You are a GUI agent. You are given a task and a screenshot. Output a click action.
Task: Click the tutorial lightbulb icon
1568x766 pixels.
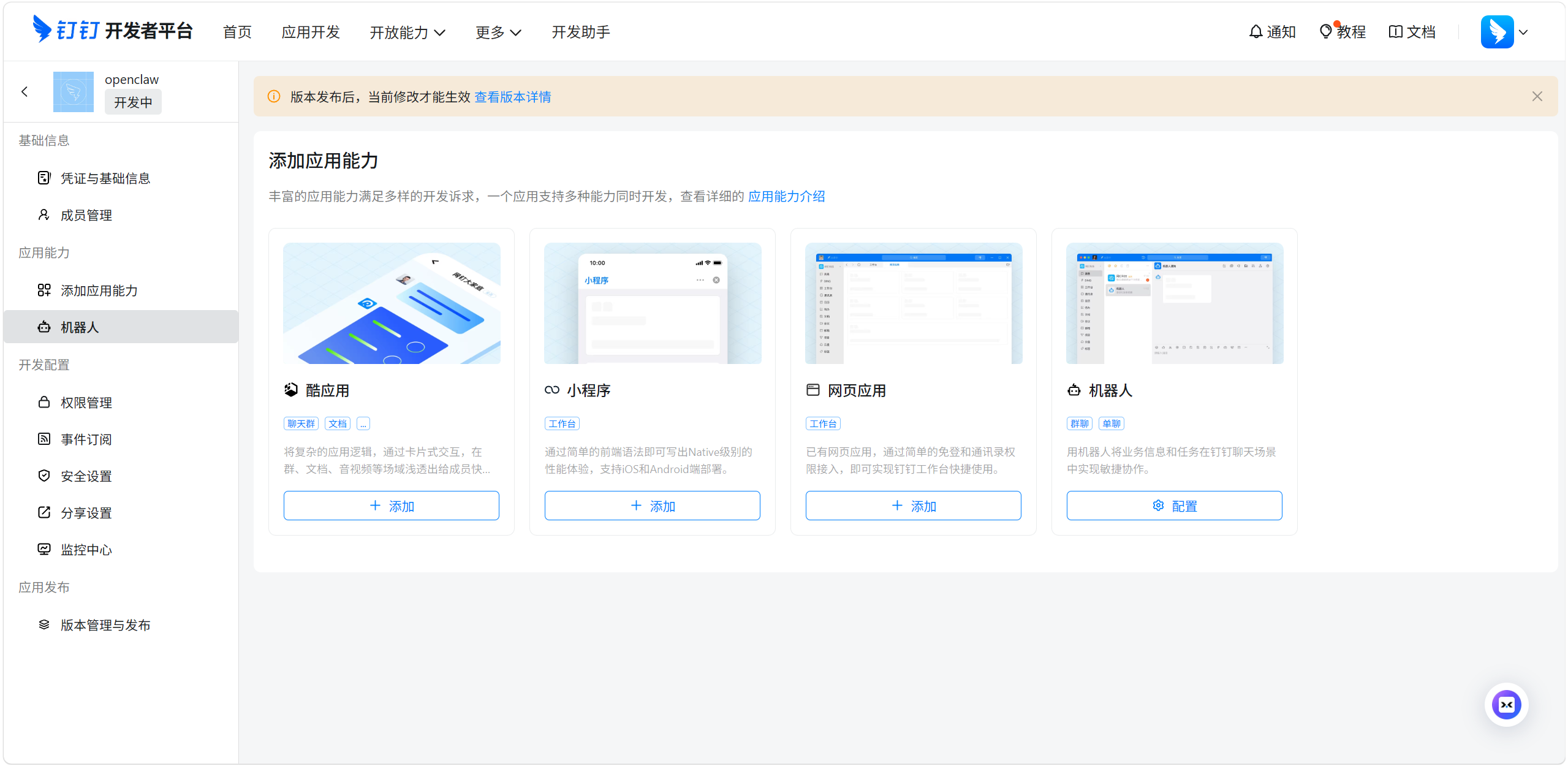(x=1325, y=32)
